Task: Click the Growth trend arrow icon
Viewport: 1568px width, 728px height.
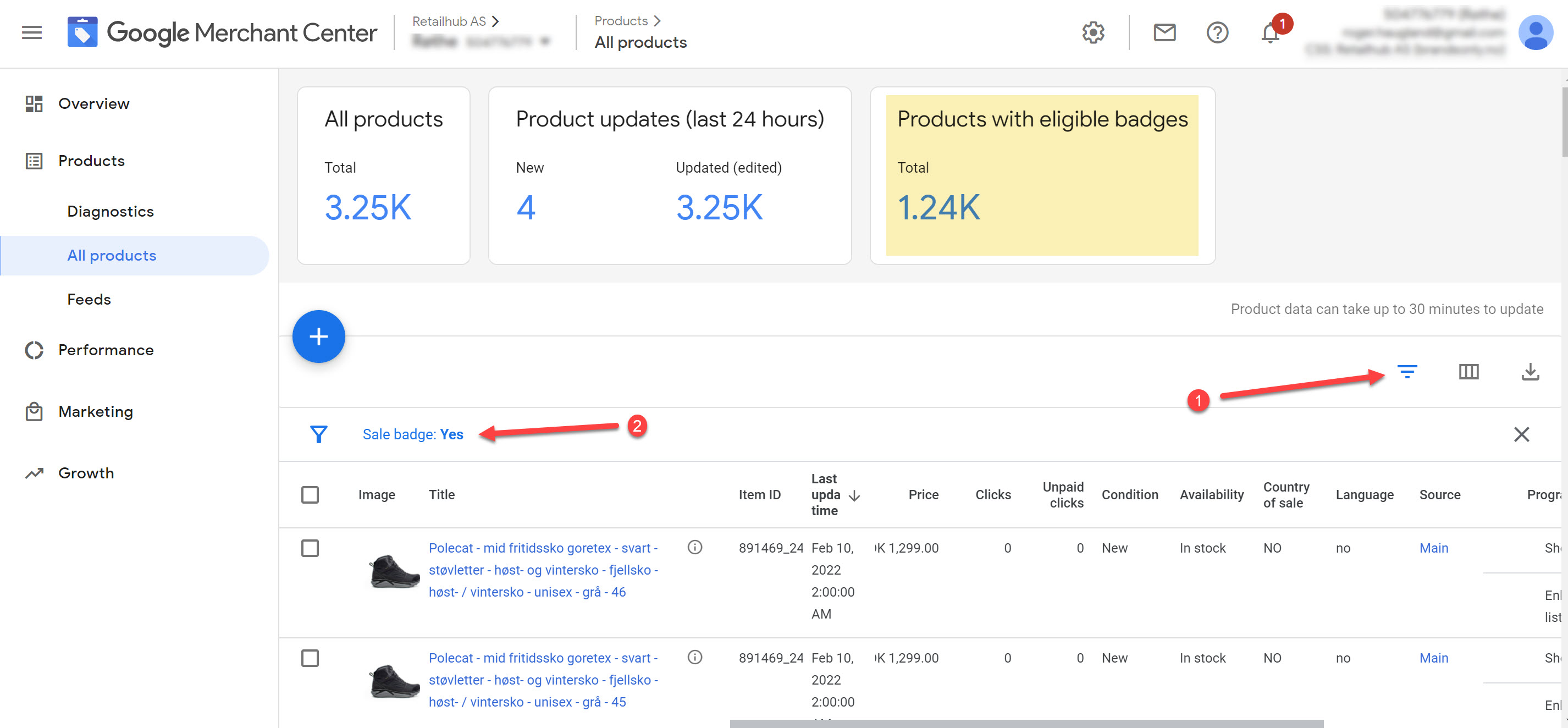Action: 34,473
